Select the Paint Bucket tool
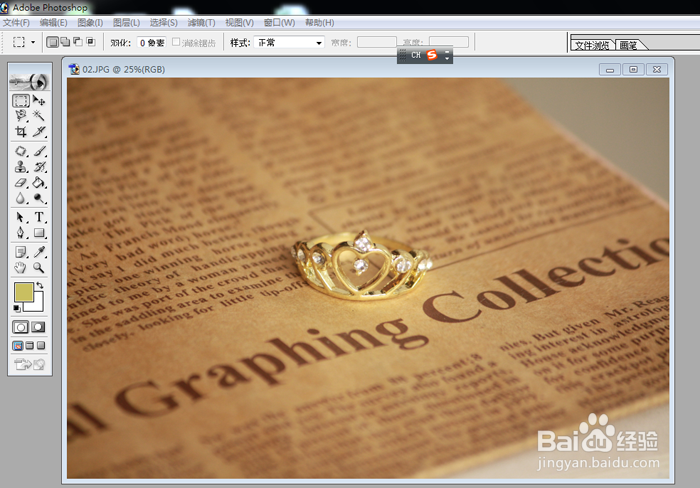The height and width of the screenshot is (488, 700). pyautogui.click(x=39, y=183)
